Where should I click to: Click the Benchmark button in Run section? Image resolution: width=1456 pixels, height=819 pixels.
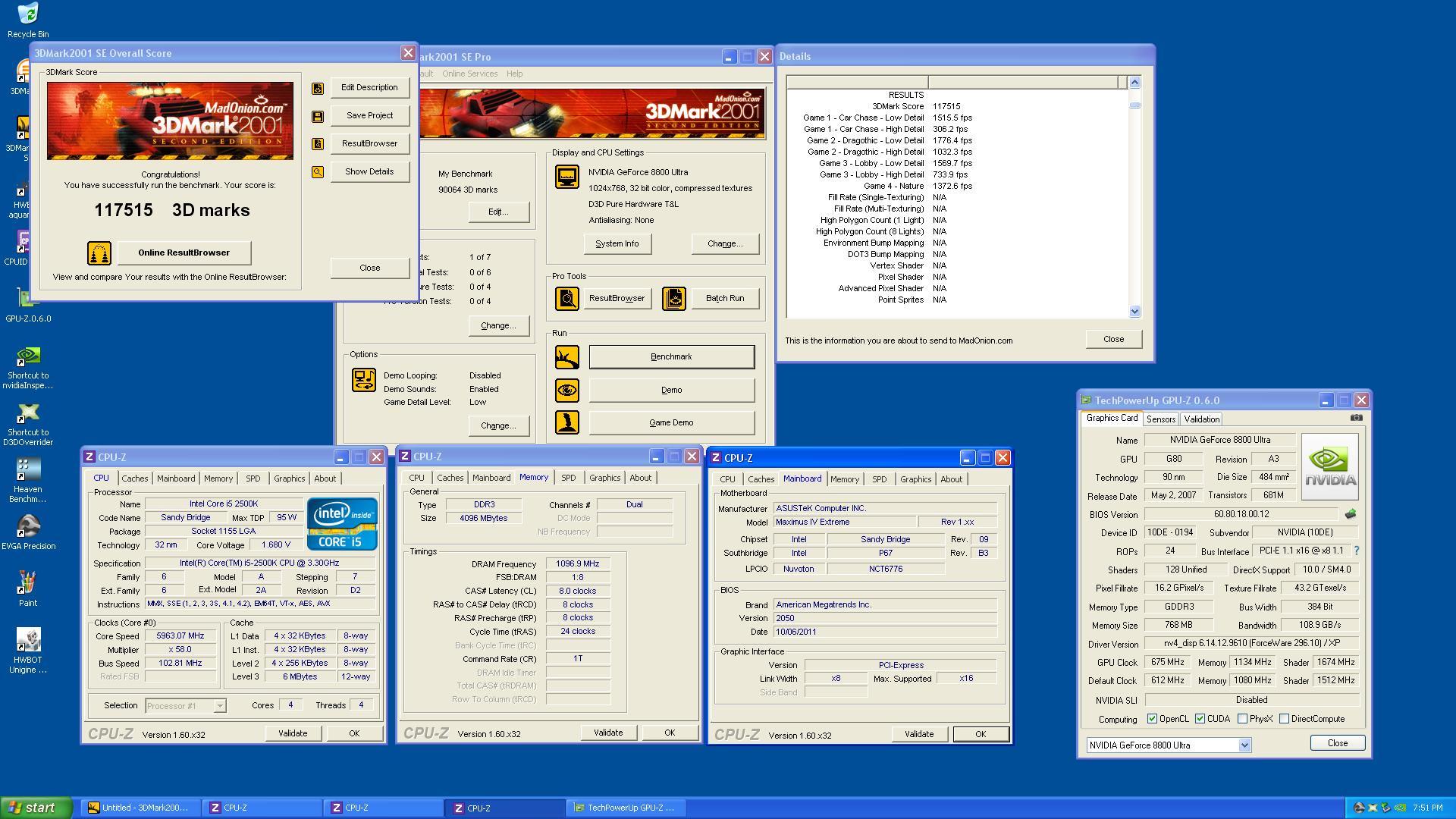point(671,356)
